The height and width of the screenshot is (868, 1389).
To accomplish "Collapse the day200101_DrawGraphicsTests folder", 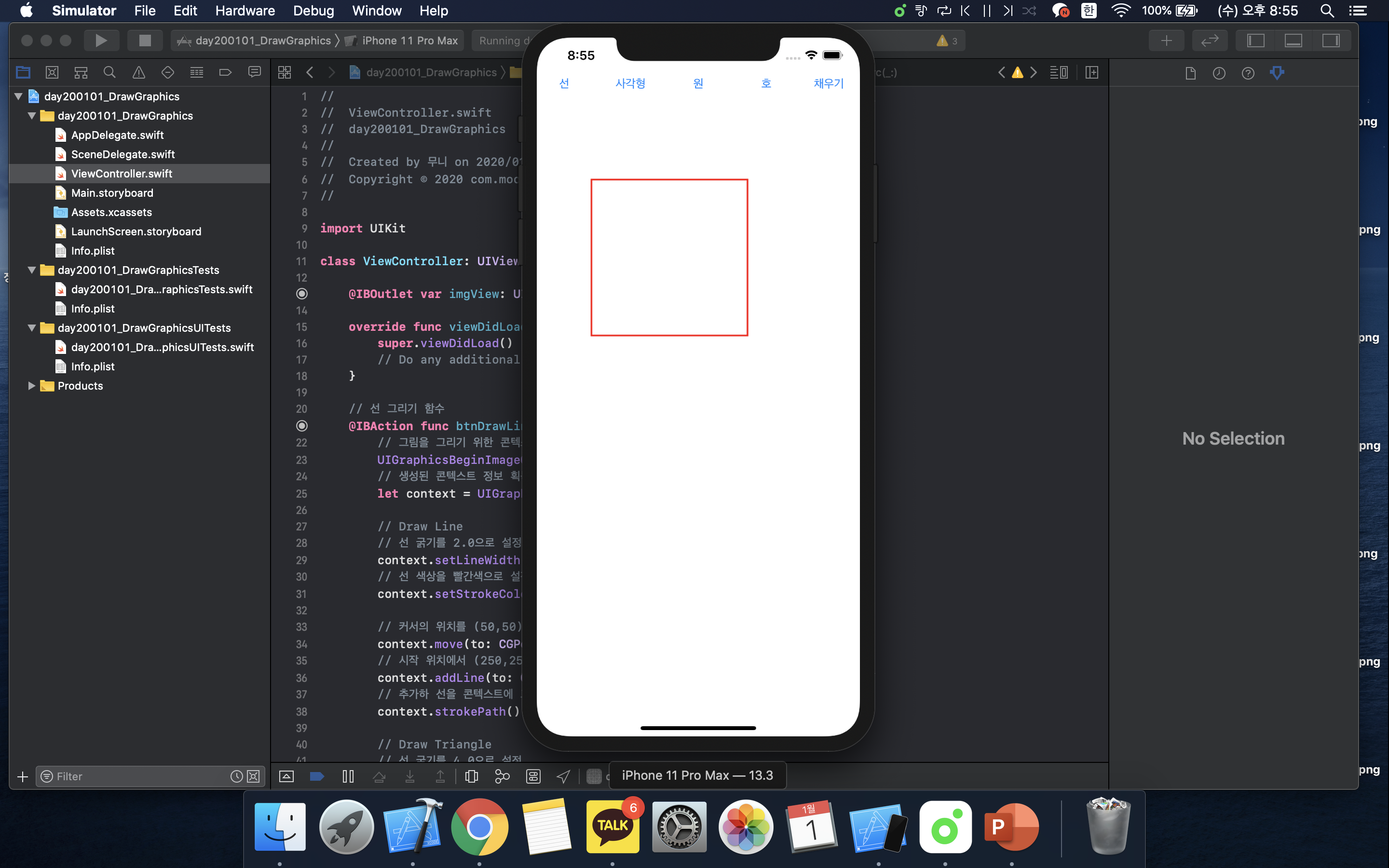I will point(32,270).
